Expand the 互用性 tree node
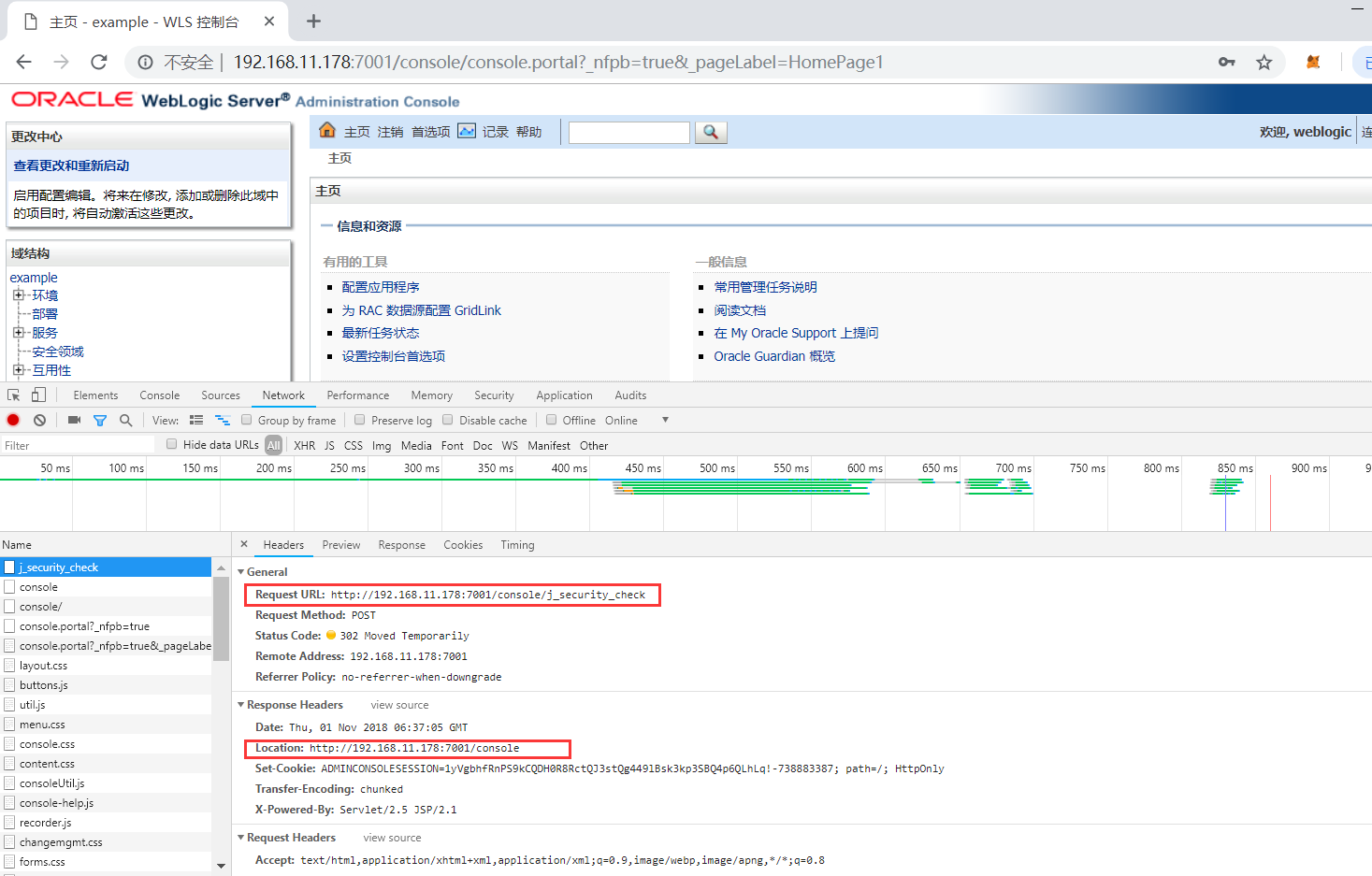The height and width of the screenshot is (876, 1372). [x=18, y=370]
